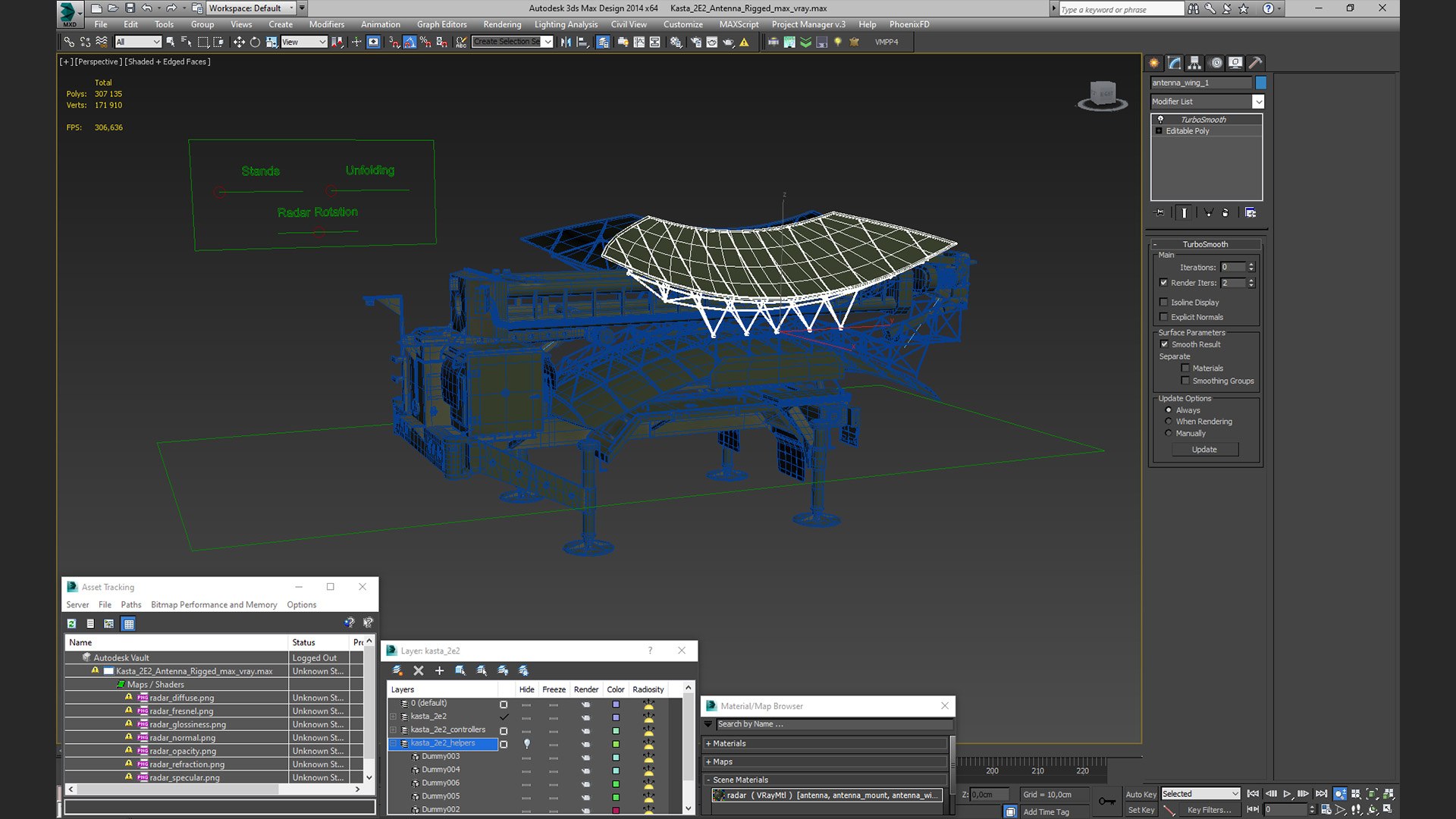1456x819 pixels.
Task: Toggle the Angle Snap tool
Action: [x=409, y=42]
